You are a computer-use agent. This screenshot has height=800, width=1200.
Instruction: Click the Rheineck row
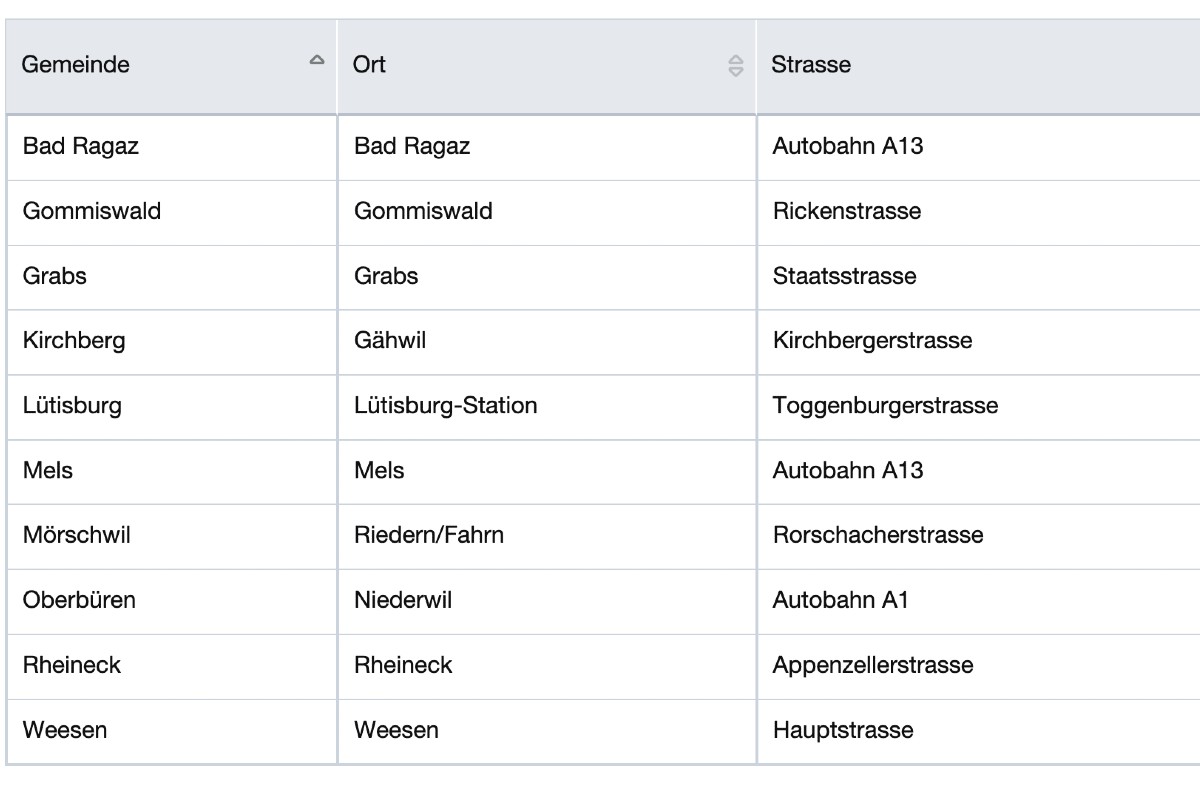pyautogui.click(x=71, y=665)
